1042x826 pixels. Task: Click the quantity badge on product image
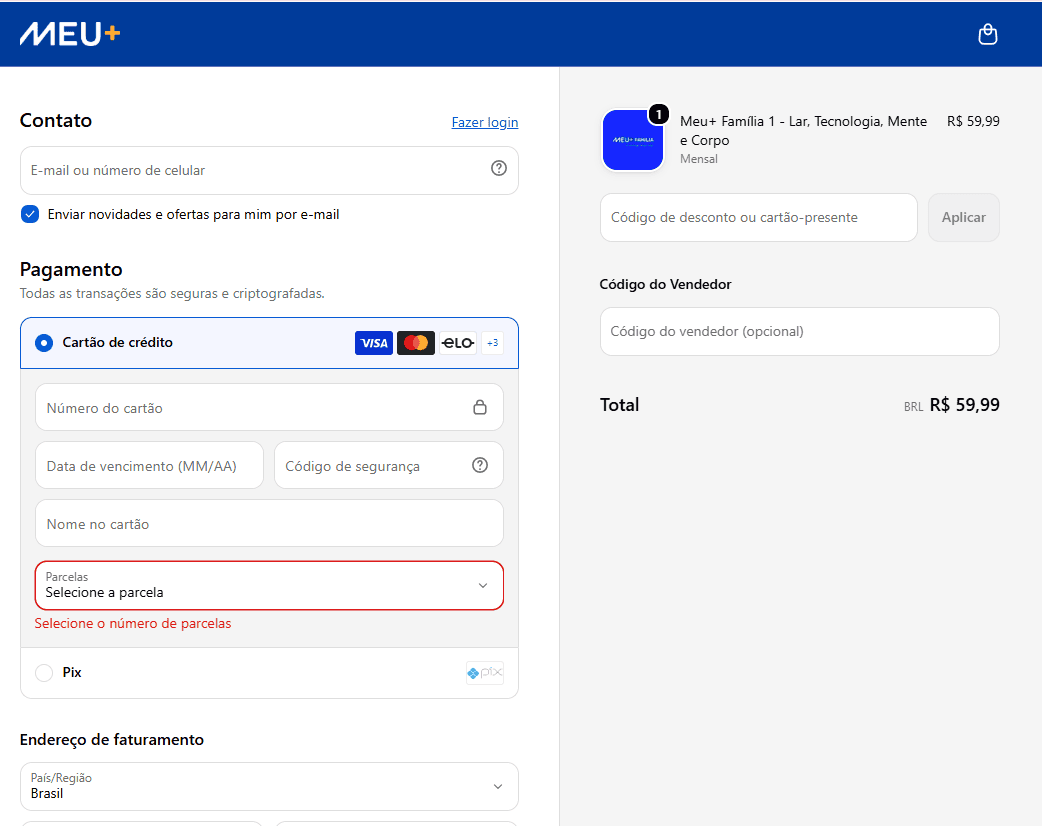click(659, 114)
